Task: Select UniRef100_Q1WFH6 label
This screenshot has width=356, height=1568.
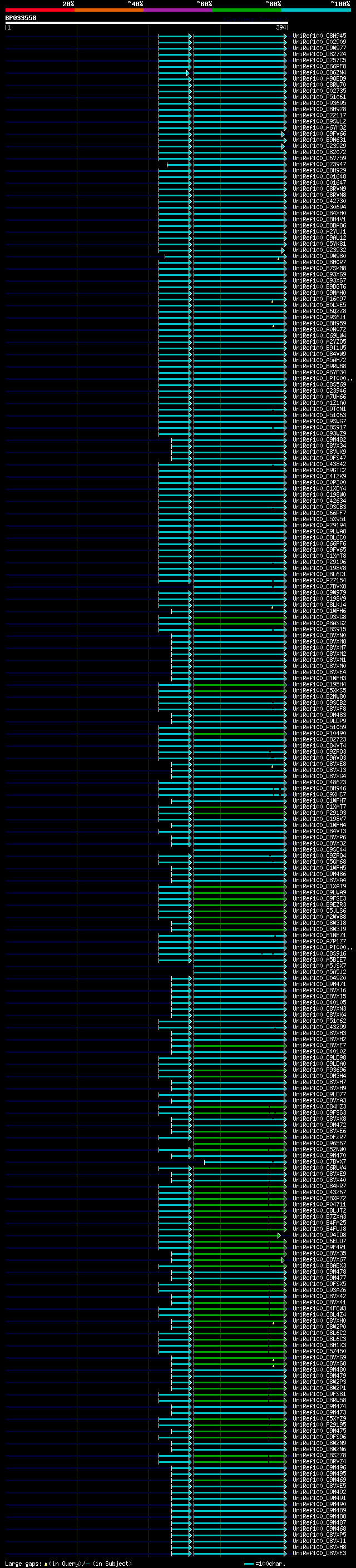Action: 319,611
